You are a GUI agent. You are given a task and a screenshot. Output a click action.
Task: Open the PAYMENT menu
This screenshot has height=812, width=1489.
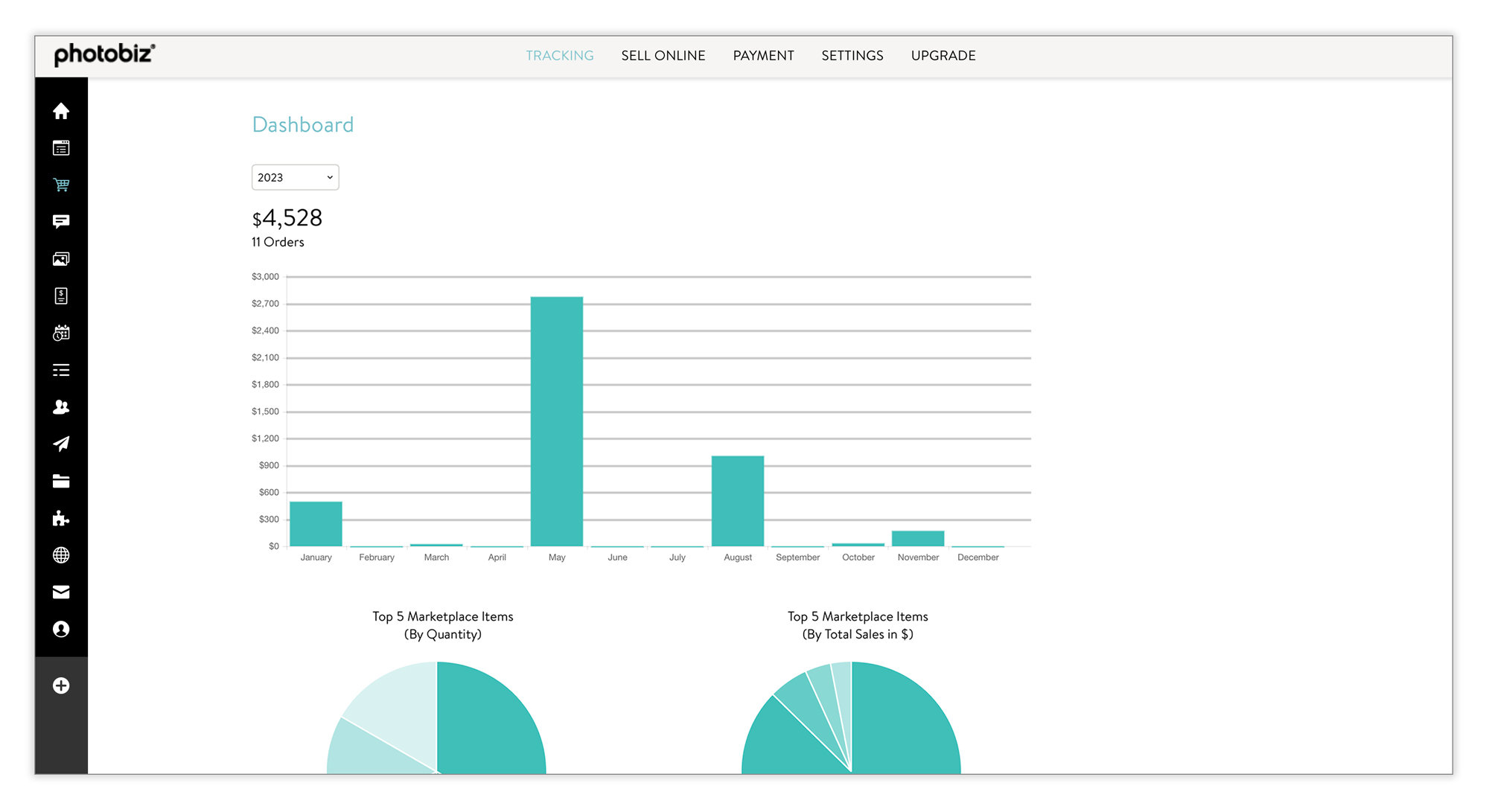pyautogui.click(x=763, y=55)
